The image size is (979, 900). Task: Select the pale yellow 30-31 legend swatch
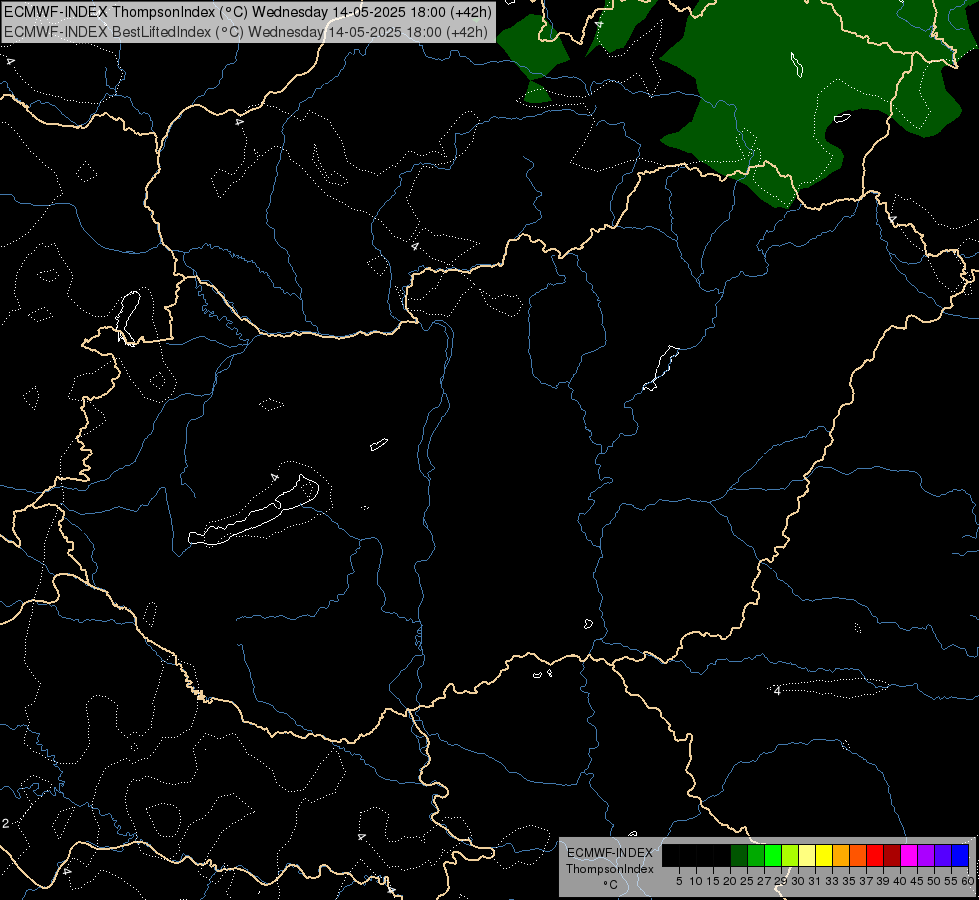(807, 855)
